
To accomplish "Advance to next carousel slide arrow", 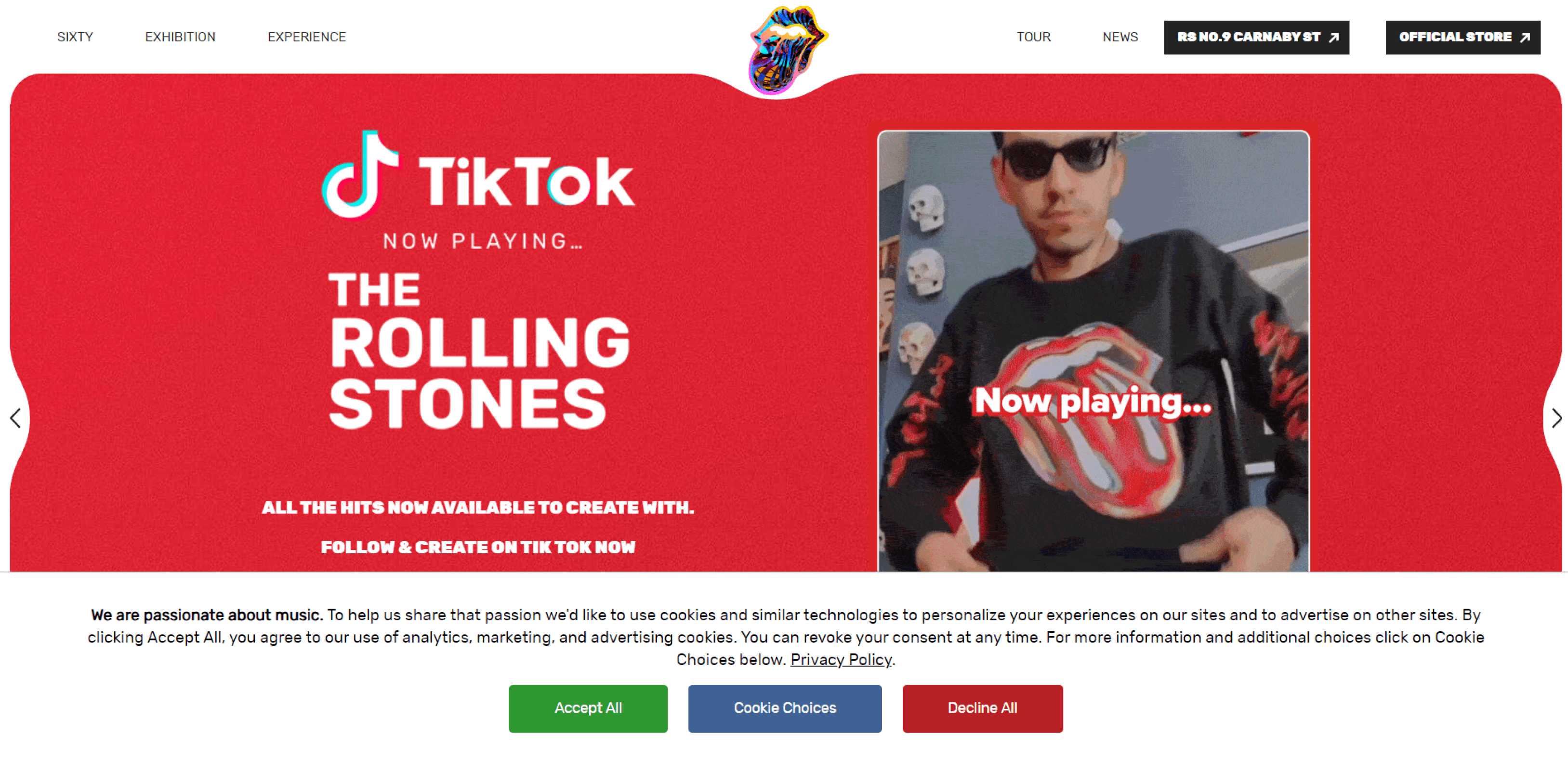I will tap(1556, 418).
